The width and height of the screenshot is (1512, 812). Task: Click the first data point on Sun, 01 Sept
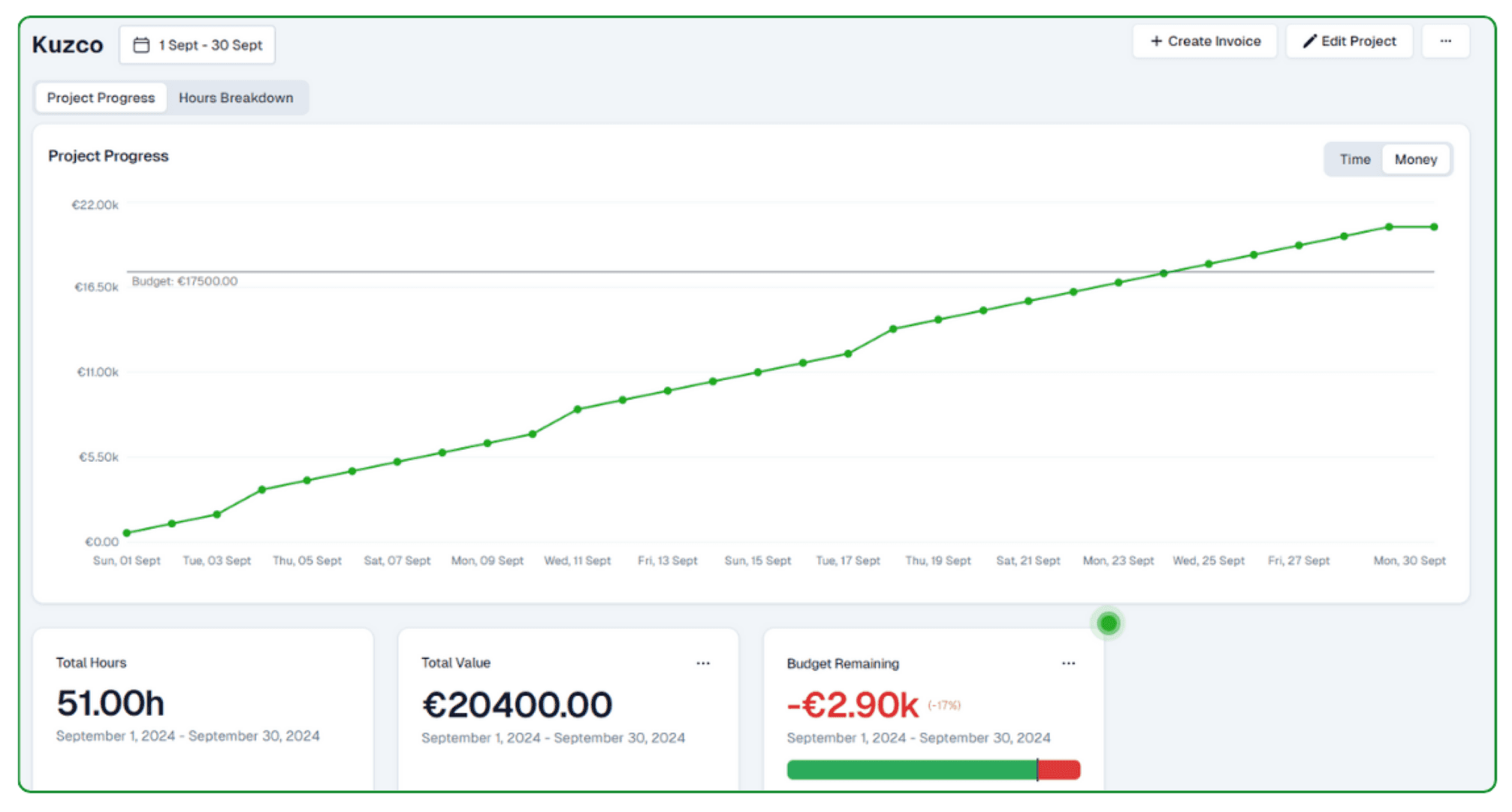tap(127, 533)
